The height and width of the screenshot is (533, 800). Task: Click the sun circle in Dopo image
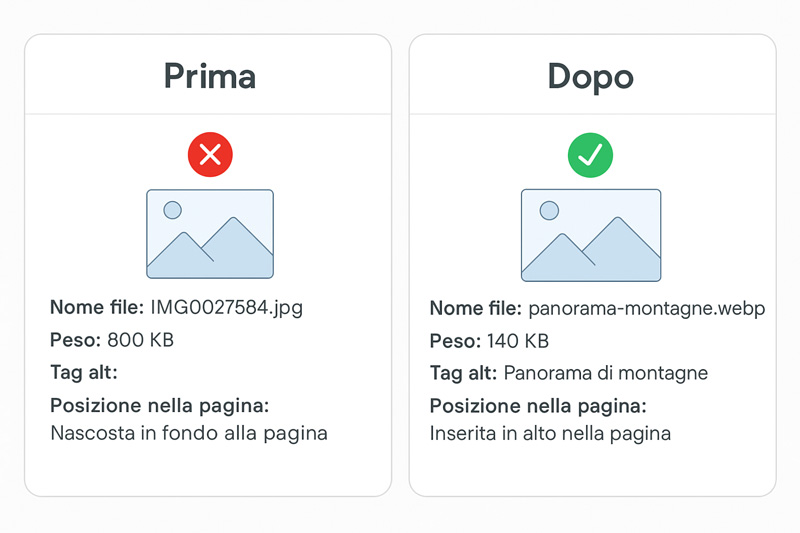click(x=549, y=210)
